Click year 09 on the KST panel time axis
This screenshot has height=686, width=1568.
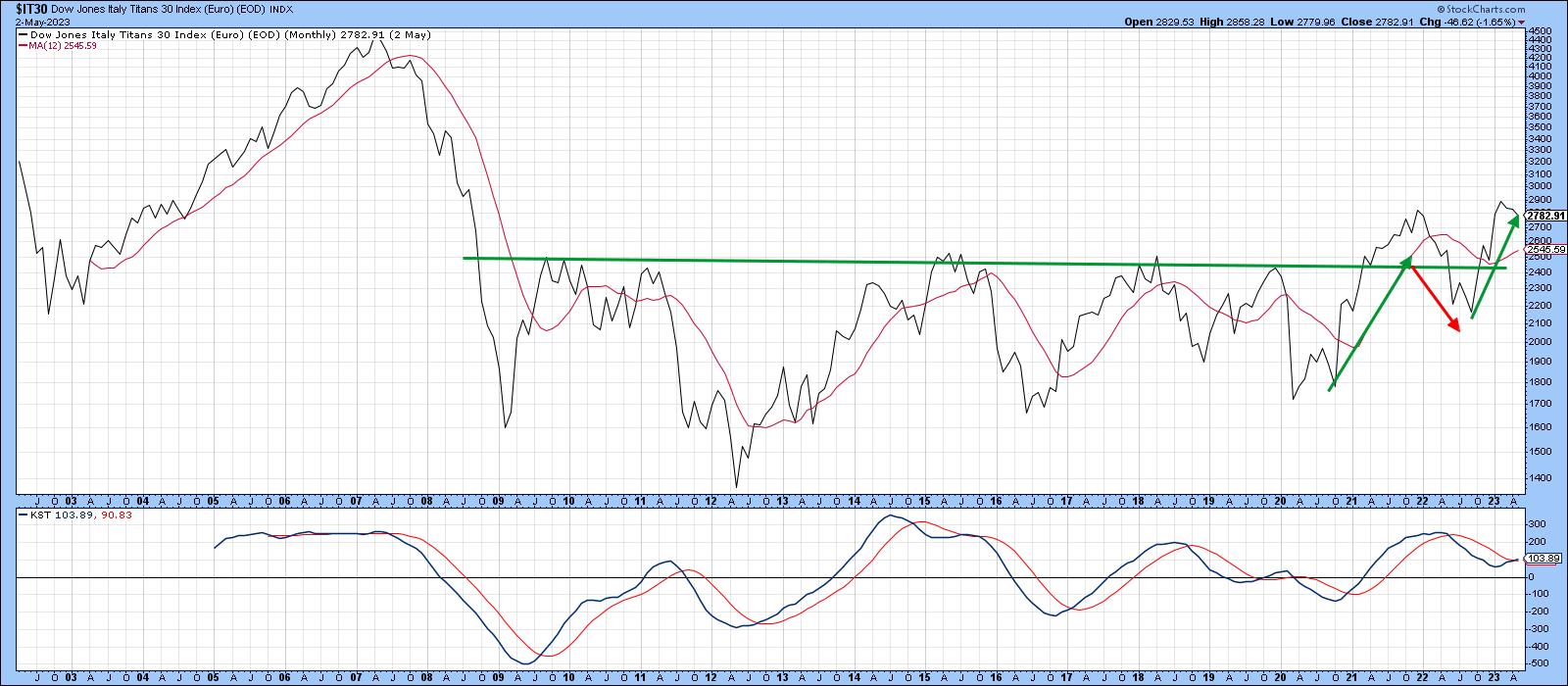coord(498,677)
